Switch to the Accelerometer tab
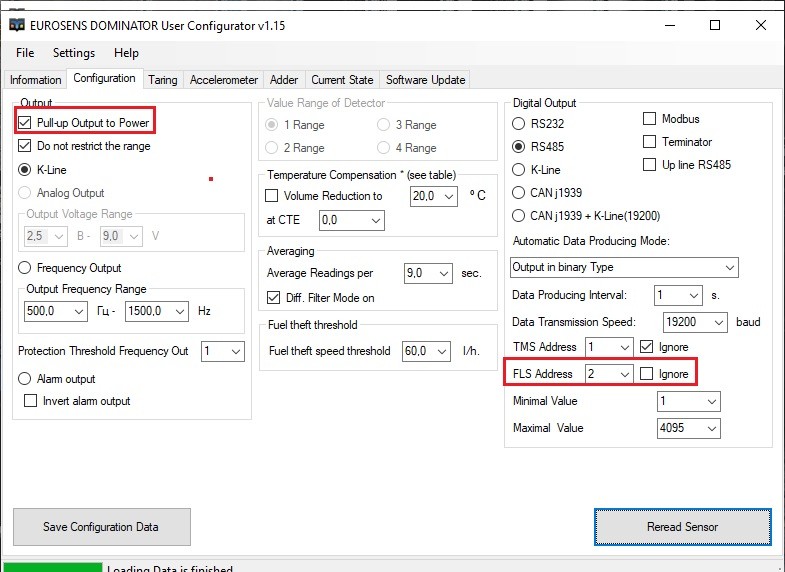Viewport: 785px width, 572px height. pyautogui.click(x=224, y=80)
